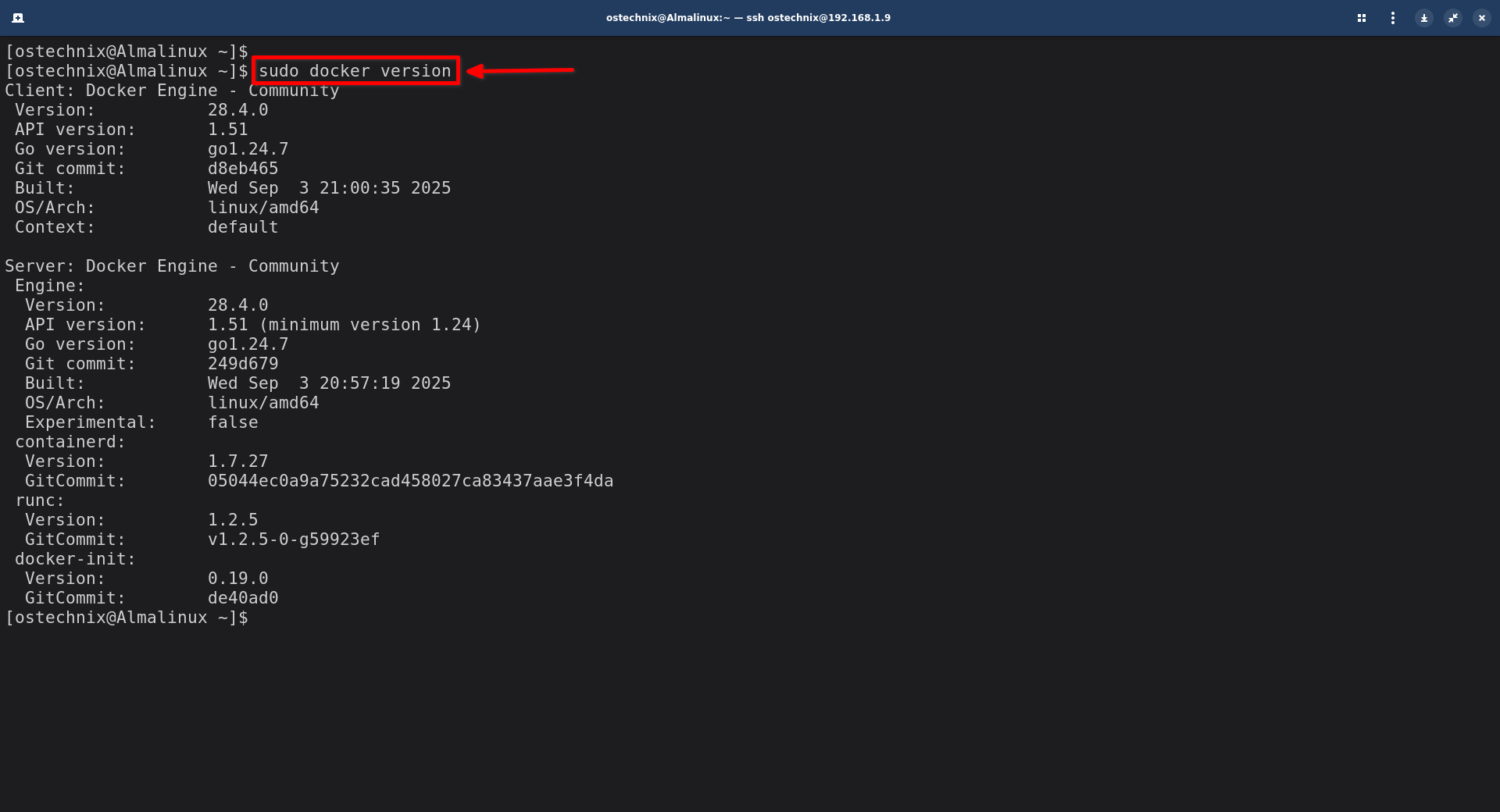This screenshot has width=1500, height=812.
Task: Click the Server: Docker Engine - Community heading
Action: coord(172,266)
